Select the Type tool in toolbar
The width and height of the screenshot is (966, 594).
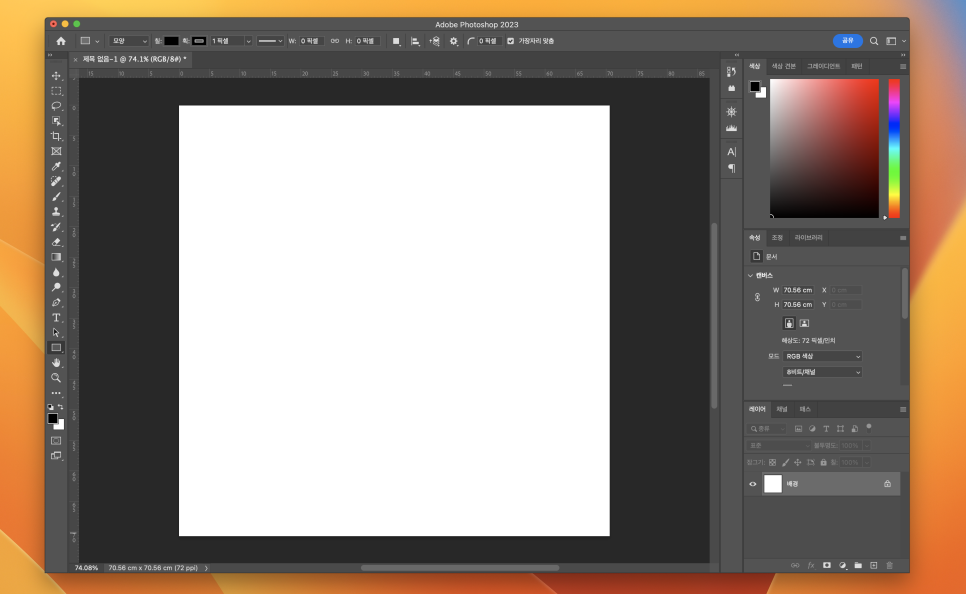click(x=56, y=317)
